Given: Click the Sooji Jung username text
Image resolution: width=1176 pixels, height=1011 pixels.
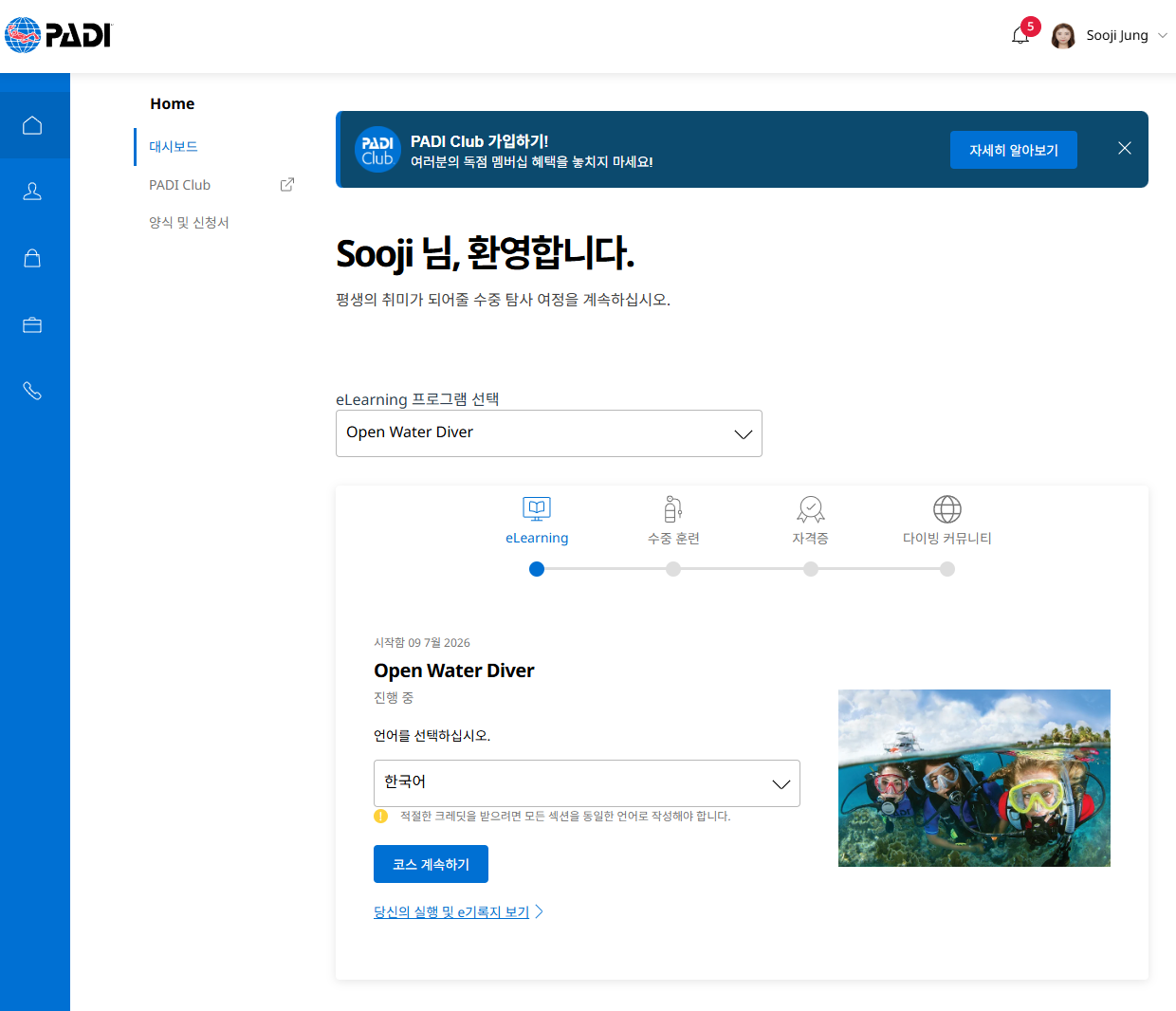Looking at the screenshot, I should 1117,35.
